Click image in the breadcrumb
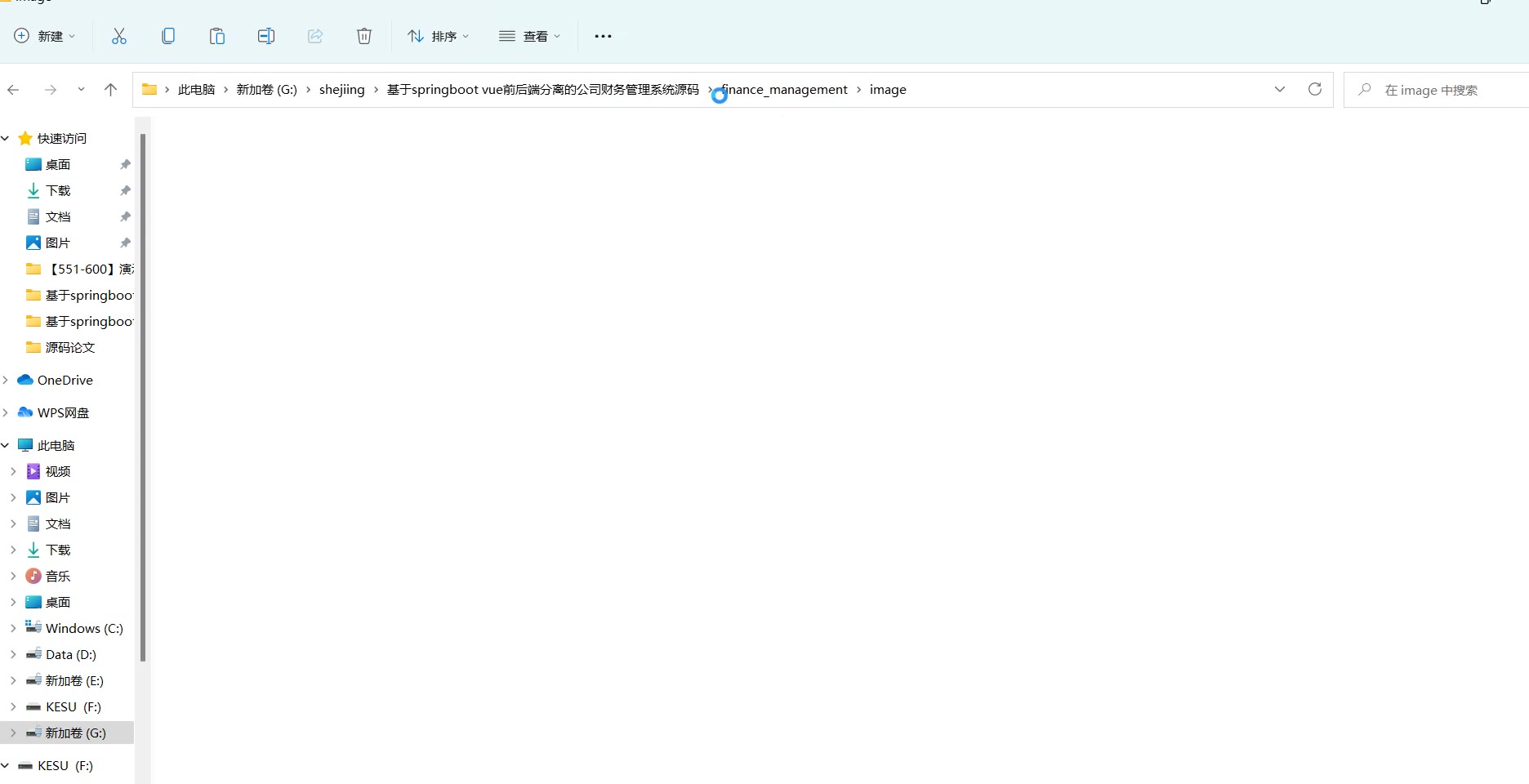This screenshot has width=1529, height=784. [x=888, y=90]
